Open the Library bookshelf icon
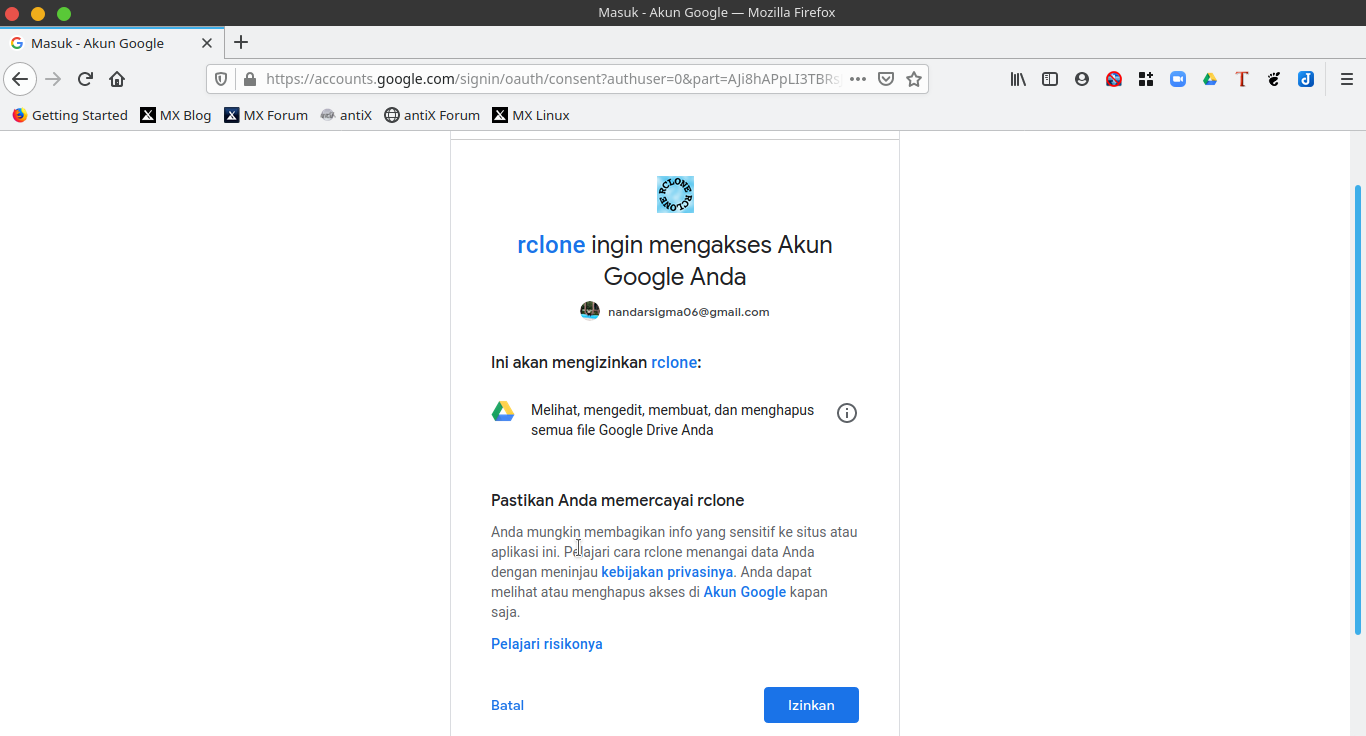This screenshot has width=1366, height=736. [1018, 79]
